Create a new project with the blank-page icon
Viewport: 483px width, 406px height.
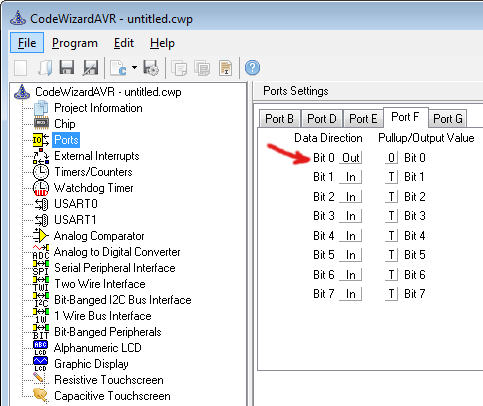[x=21, y=68]
